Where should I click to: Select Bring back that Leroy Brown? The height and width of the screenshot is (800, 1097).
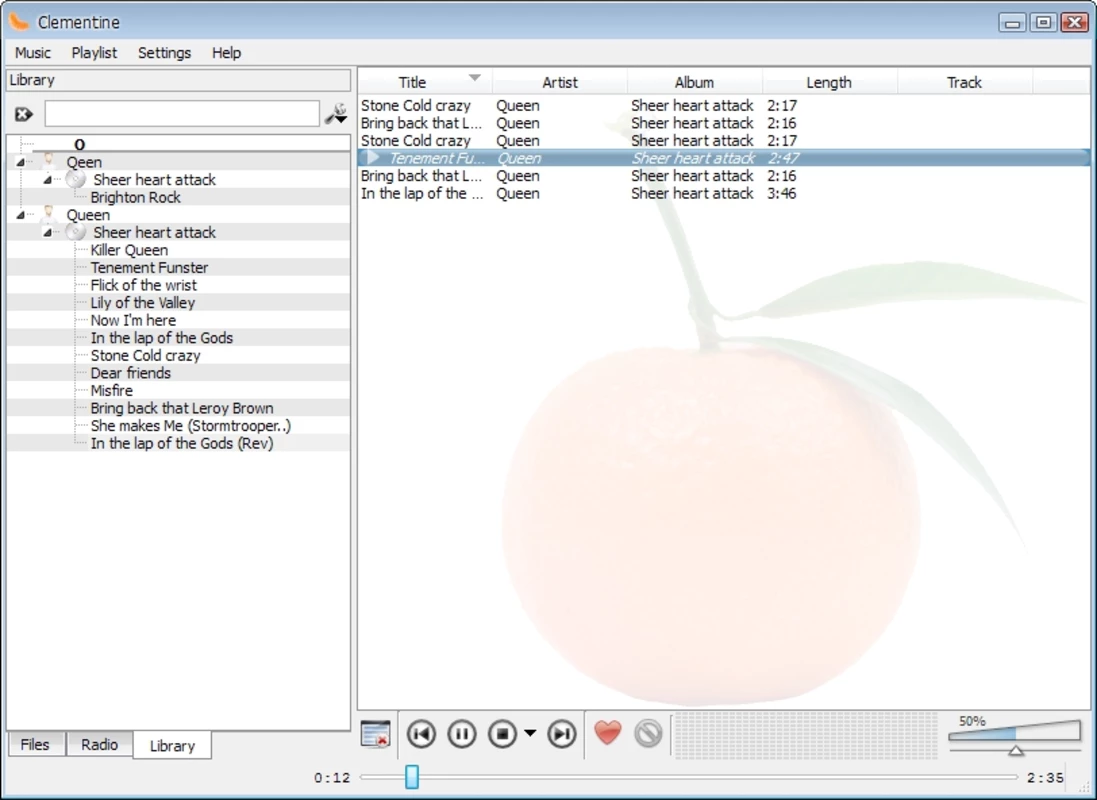pyautogui.click(x=182, y=408)
